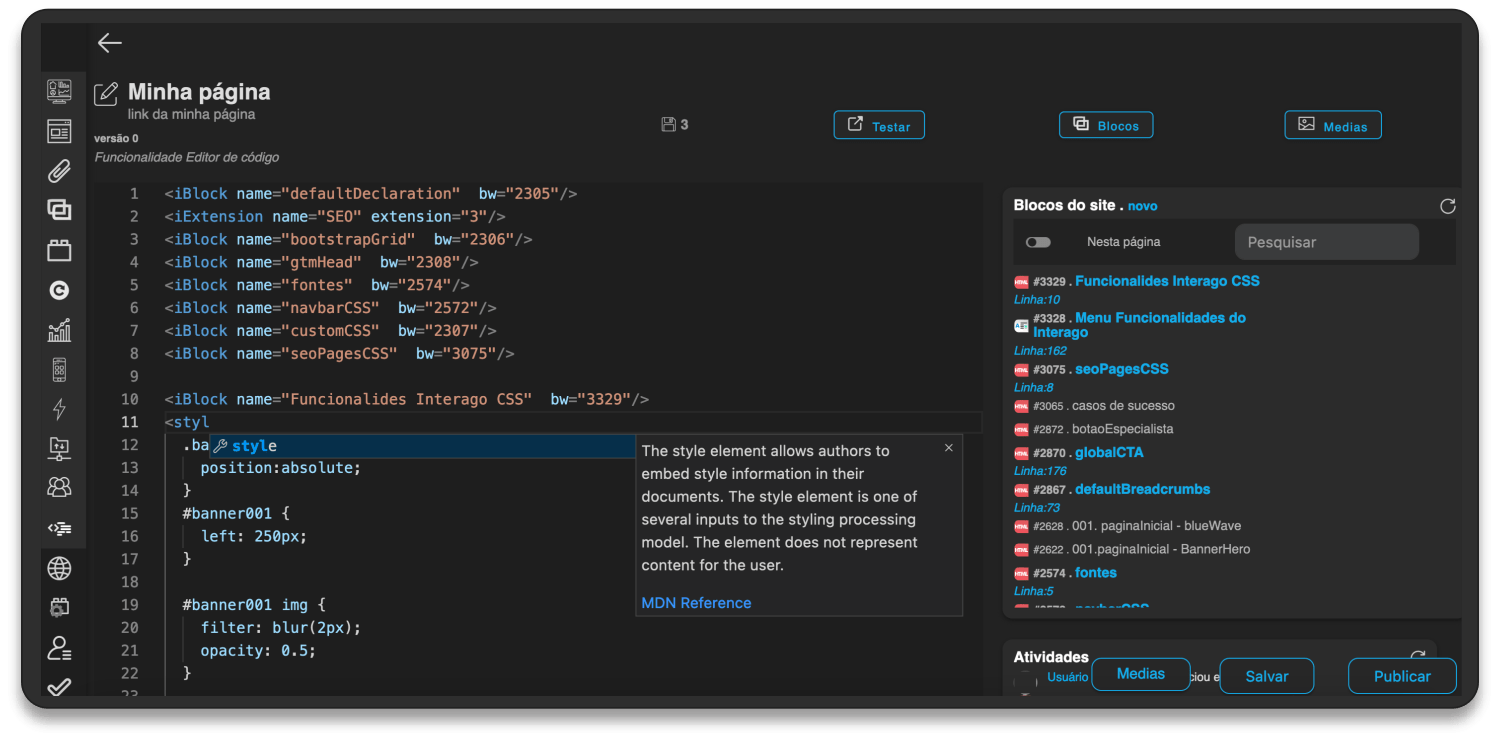The image size is (1500, 742).
Task: Refresh the Blocos do site panel
Action: (x=1447, y=206)
